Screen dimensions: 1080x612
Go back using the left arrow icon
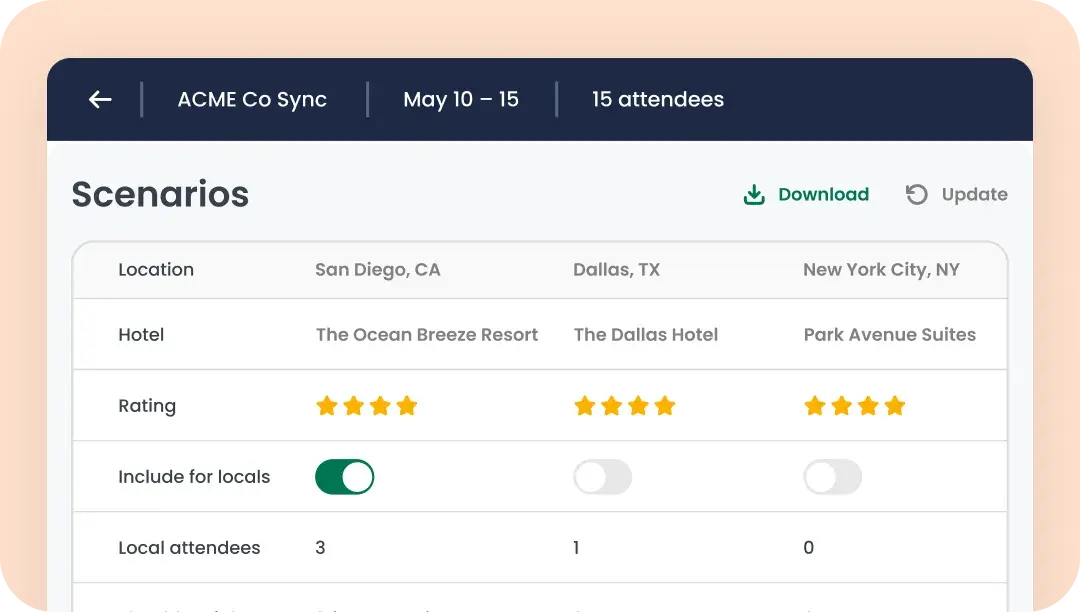point(100,99)
